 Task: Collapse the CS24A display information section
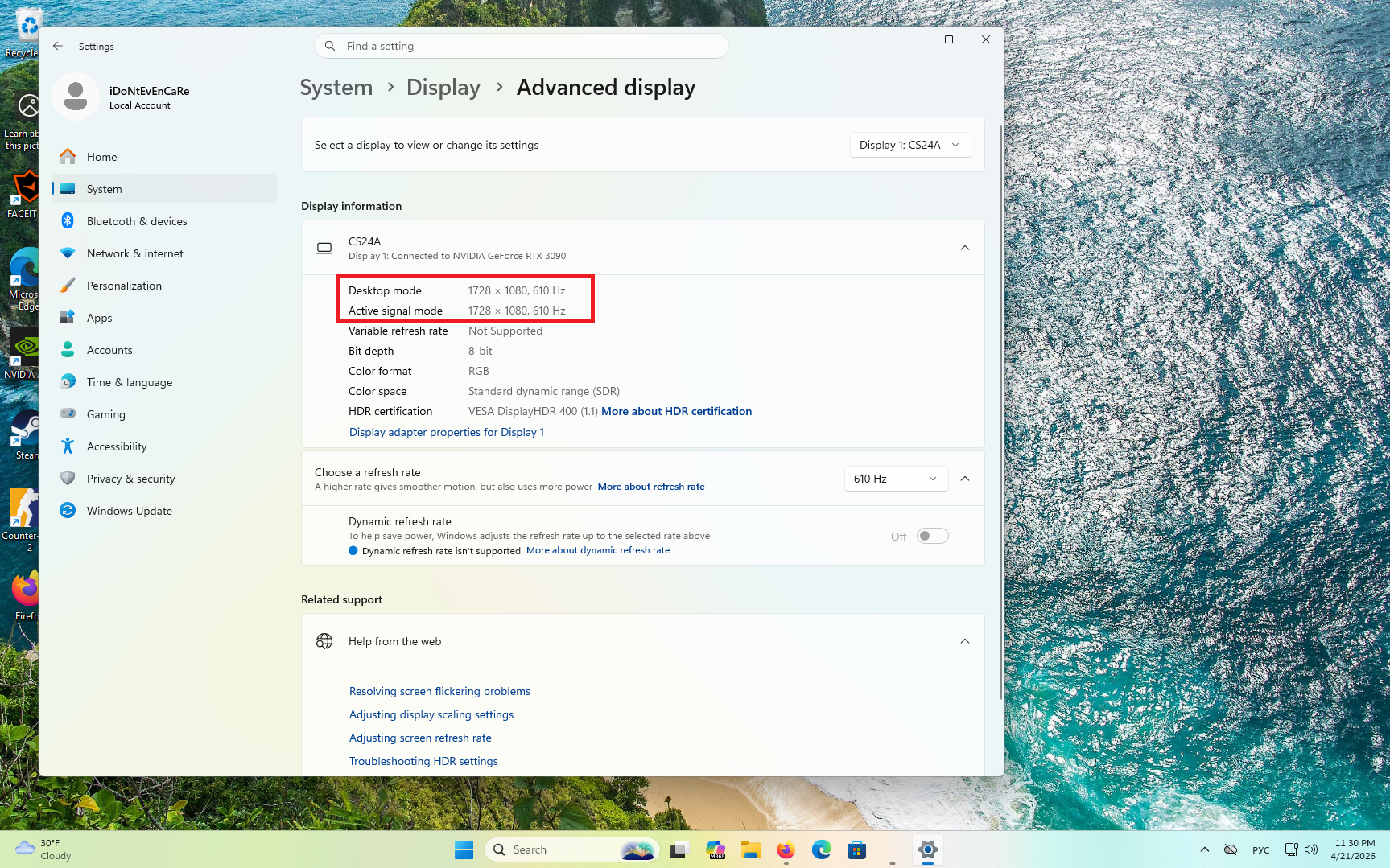point(965,248)
